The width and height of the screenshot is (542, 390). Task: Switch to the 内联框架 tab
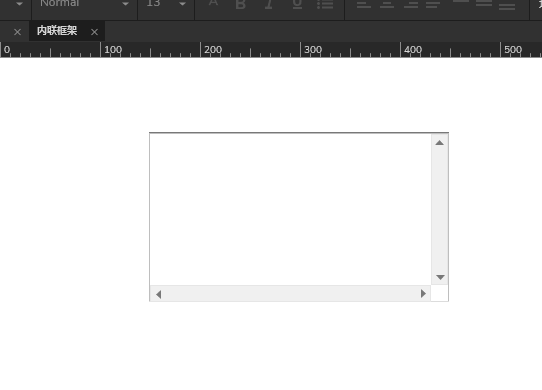(x=57, y=31)
